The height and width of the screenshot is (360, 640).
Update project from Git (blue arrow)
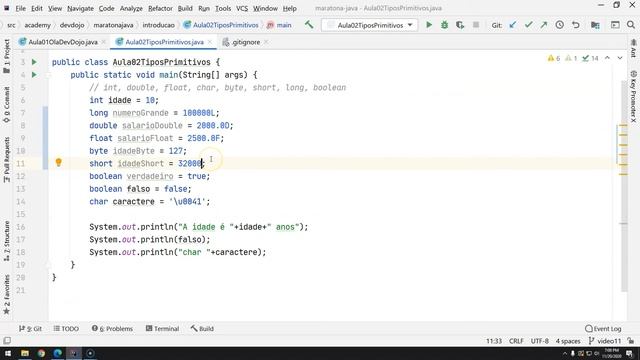click(513, 25)
